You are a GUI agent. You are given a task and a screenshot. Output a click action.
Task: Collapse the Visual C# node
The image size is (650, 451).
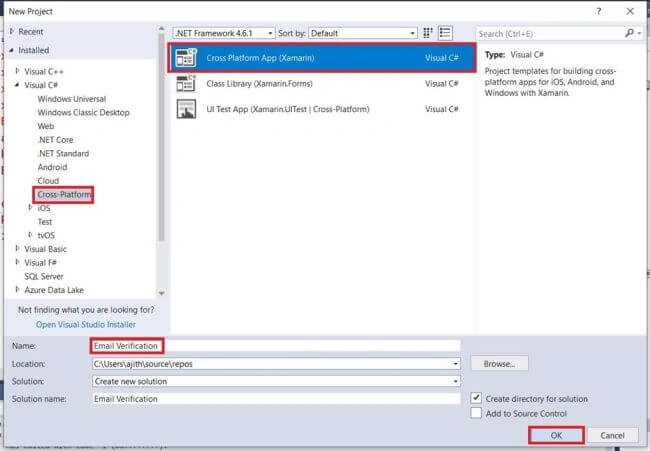pos(17,85)
